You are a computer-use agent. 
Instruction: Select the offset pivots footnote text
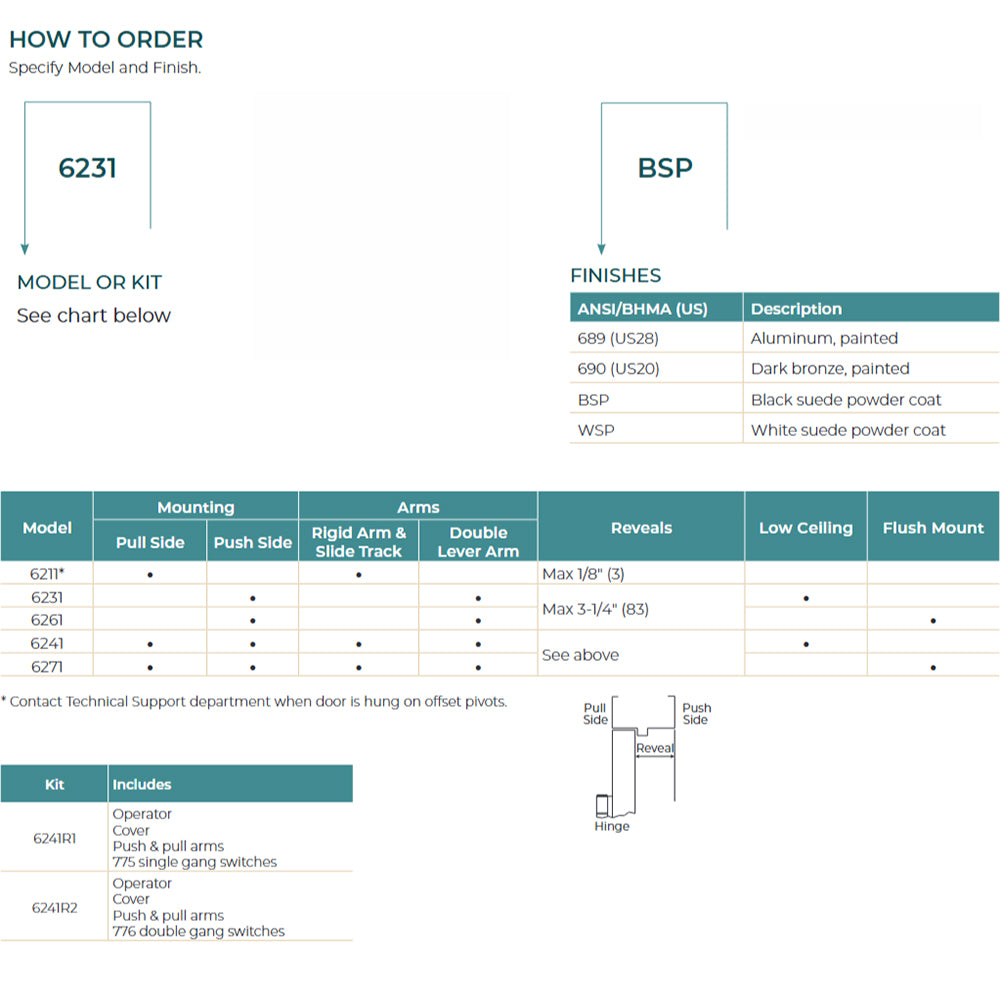pyautogui.click(x=254, y=702)
